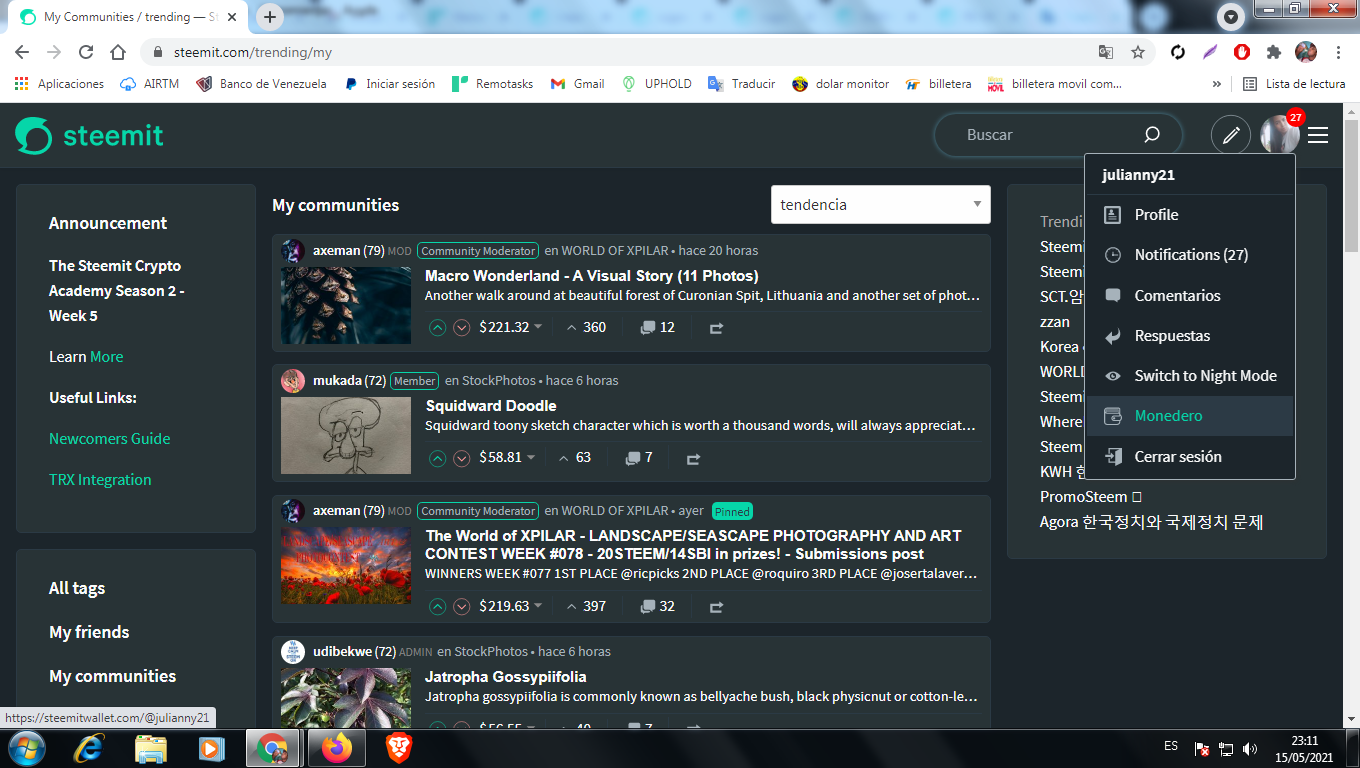Click the browser reload icon
1360x768 pixels.
(x=86, y=52)
